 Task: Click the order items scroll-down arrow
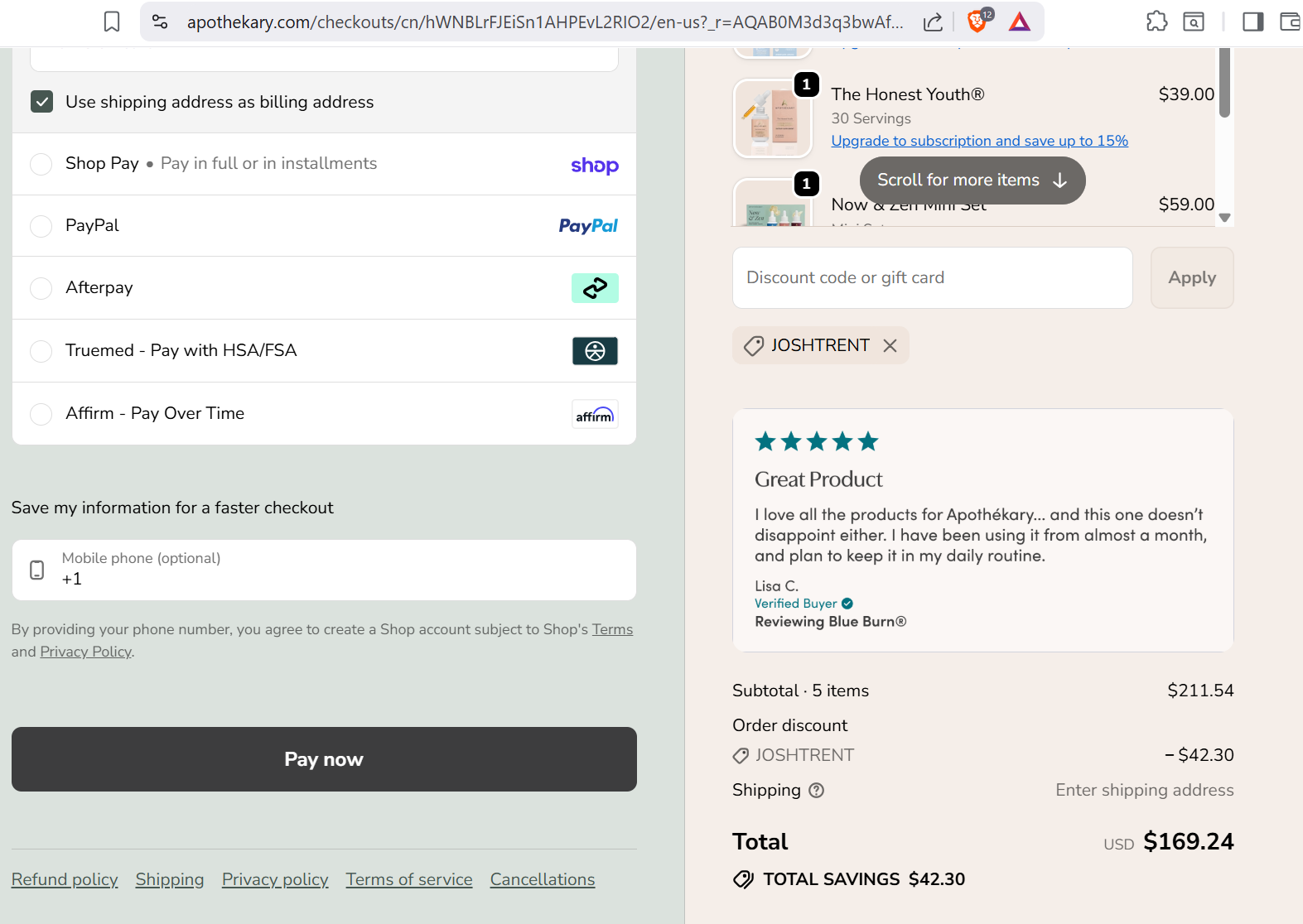click(x=1225, y=218)
